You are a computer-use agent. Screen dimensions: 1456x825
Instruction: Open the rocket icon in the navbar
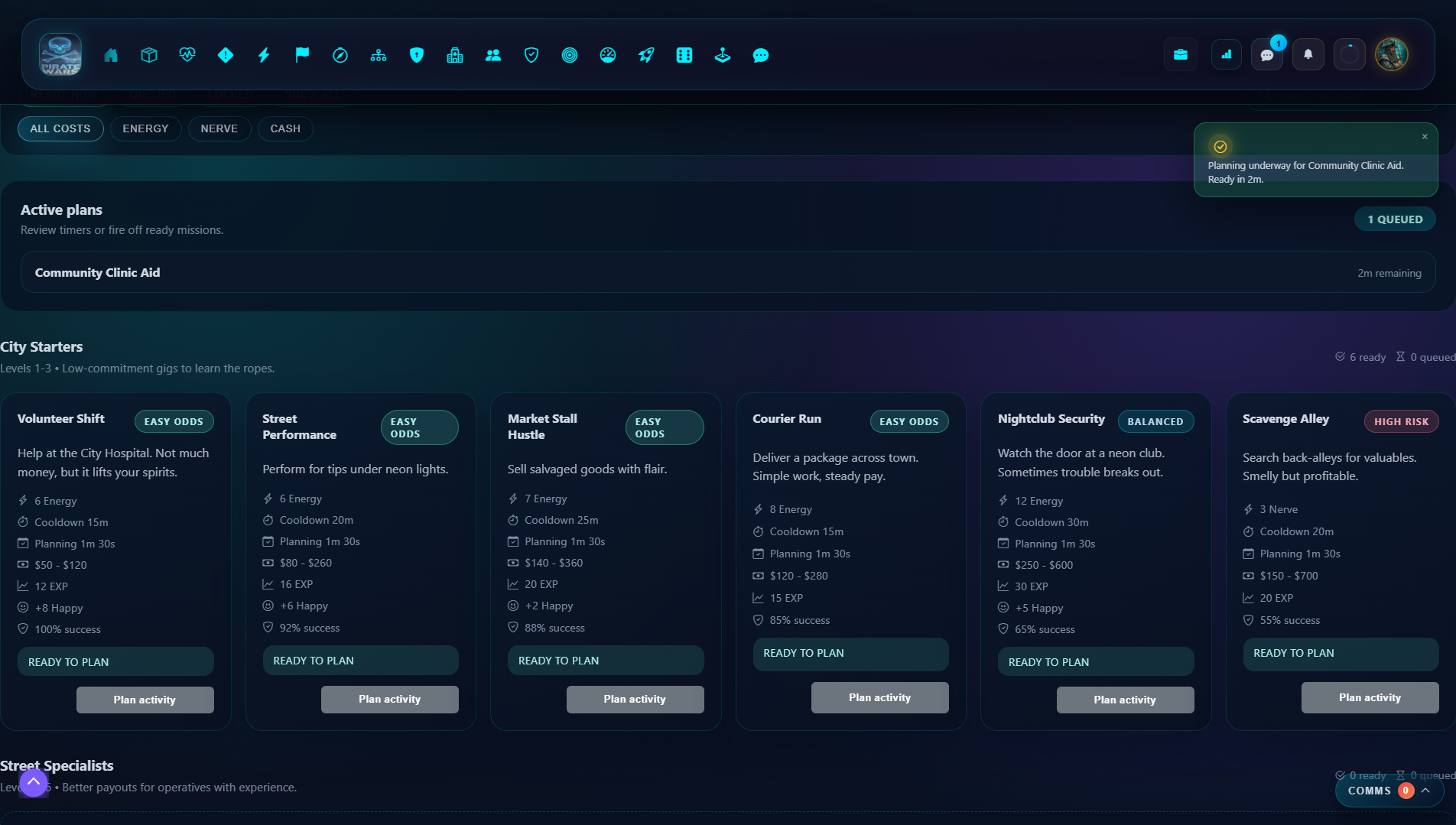646,55
